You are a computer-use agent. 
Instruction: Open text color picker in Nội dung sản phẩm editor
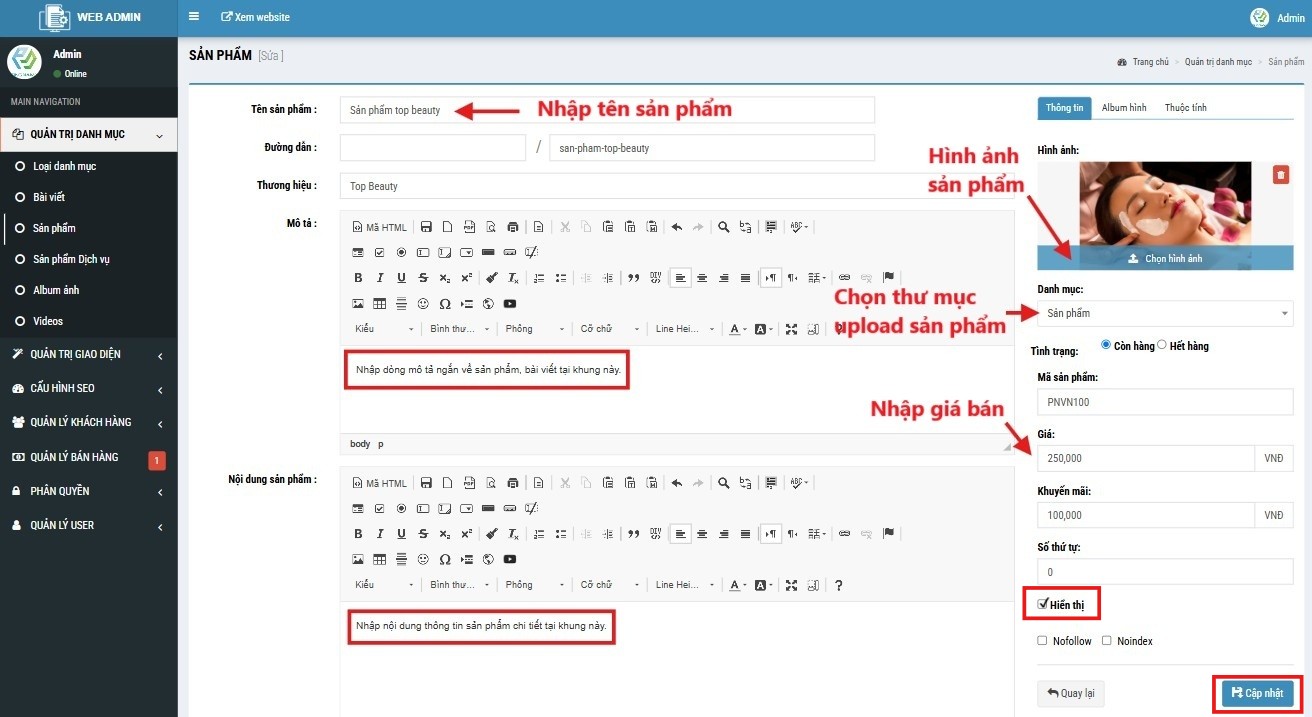click(x=737, y=585)
